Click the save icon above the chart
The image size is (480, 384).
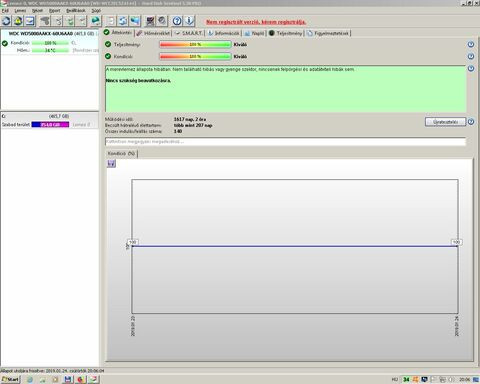tap(112, 163)
